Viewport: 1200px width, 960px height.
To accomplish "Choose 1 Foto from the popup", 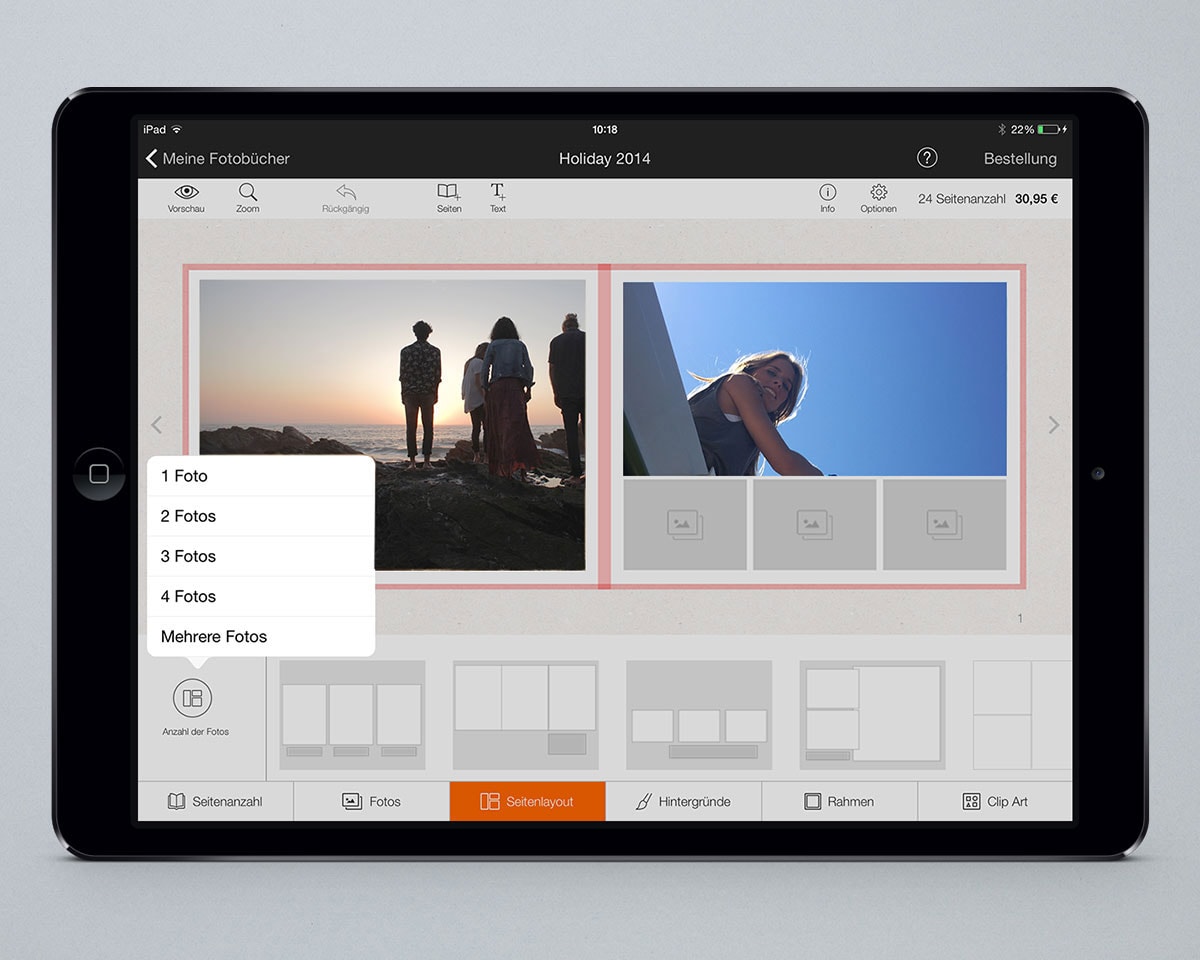I will click(260, 476).
